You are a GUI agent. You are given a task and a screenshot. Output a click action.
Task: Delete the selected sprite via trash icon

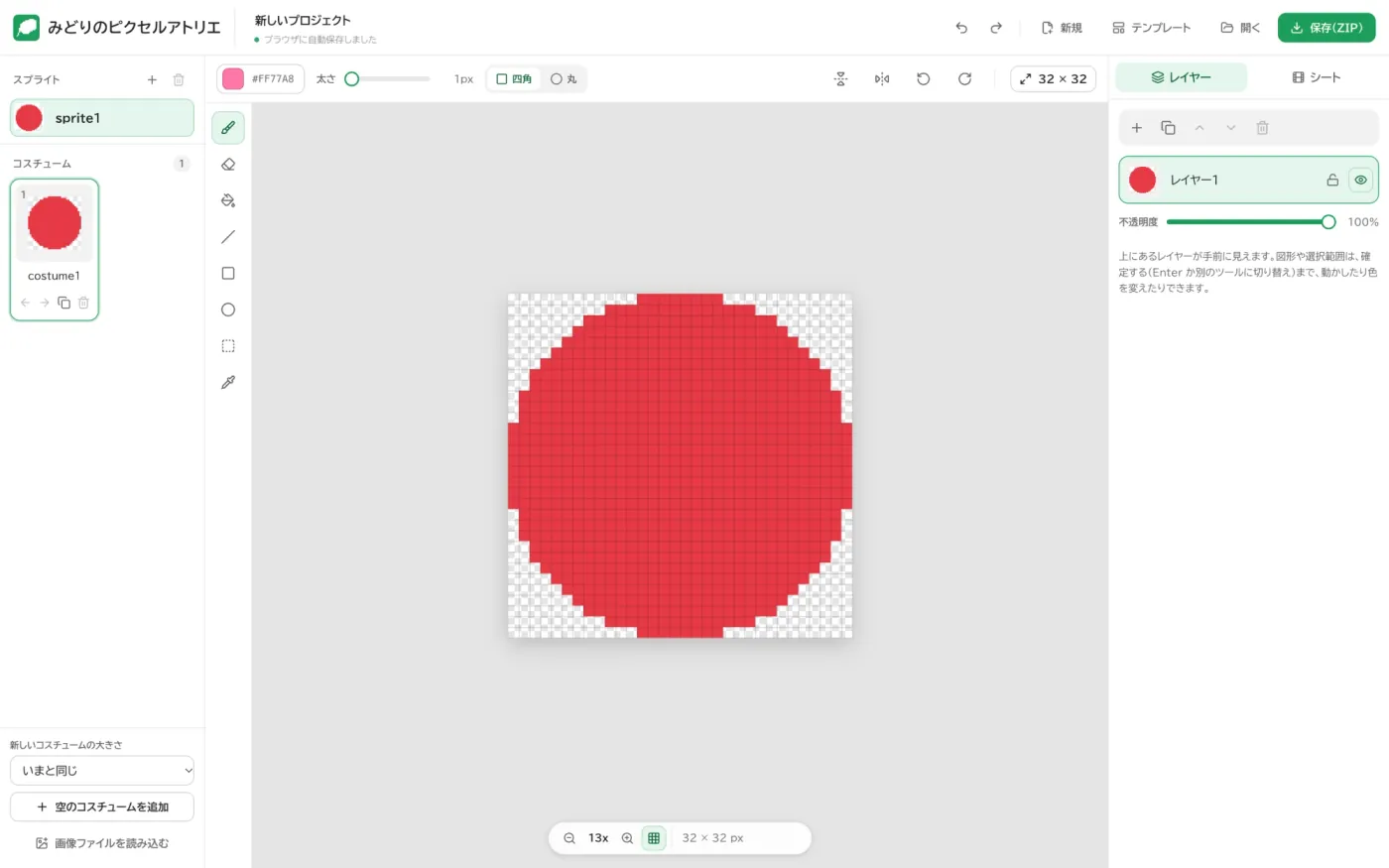tap(179, 79)
